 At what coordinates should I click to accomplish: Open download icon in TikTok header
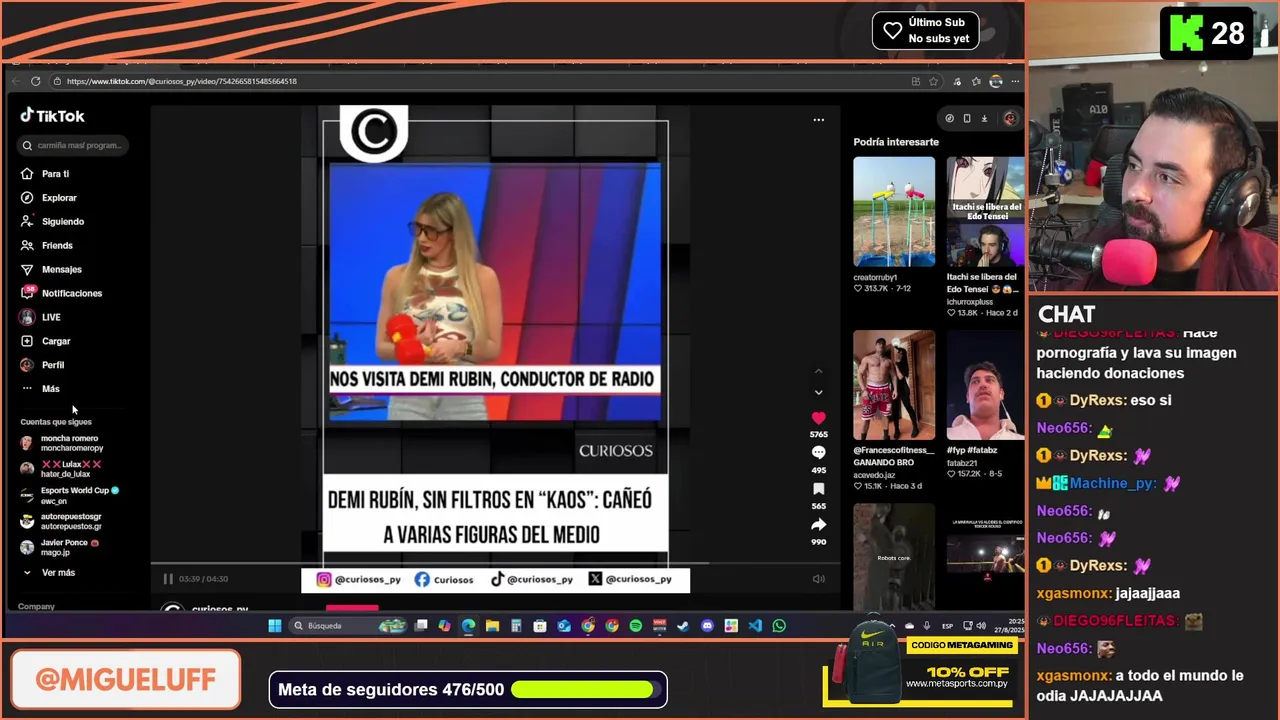tap(984, 119)
